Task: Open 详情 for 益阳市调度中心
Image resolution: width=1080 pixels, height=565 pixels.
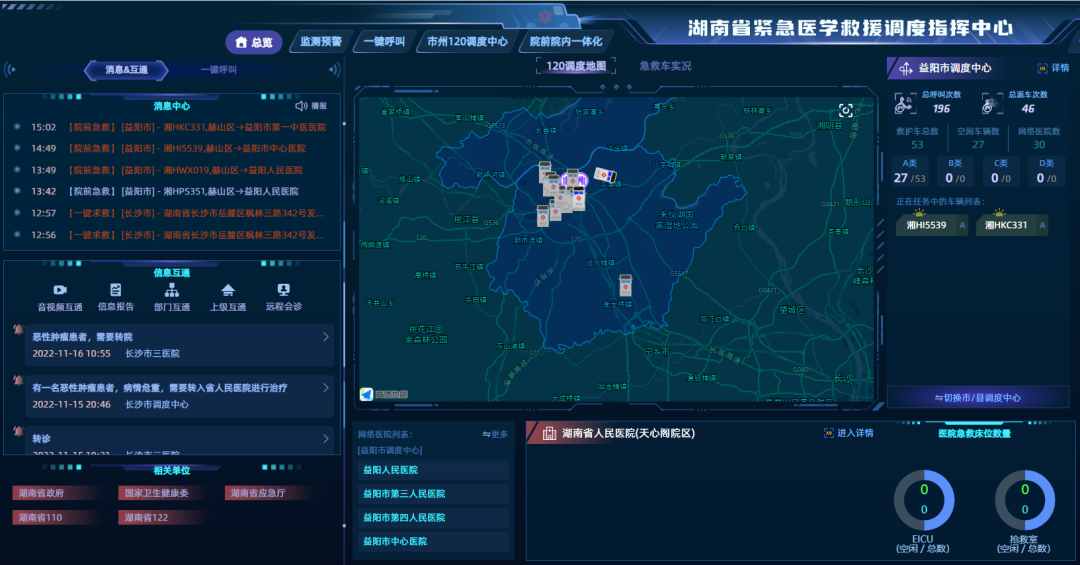Action: (1053, 68)
